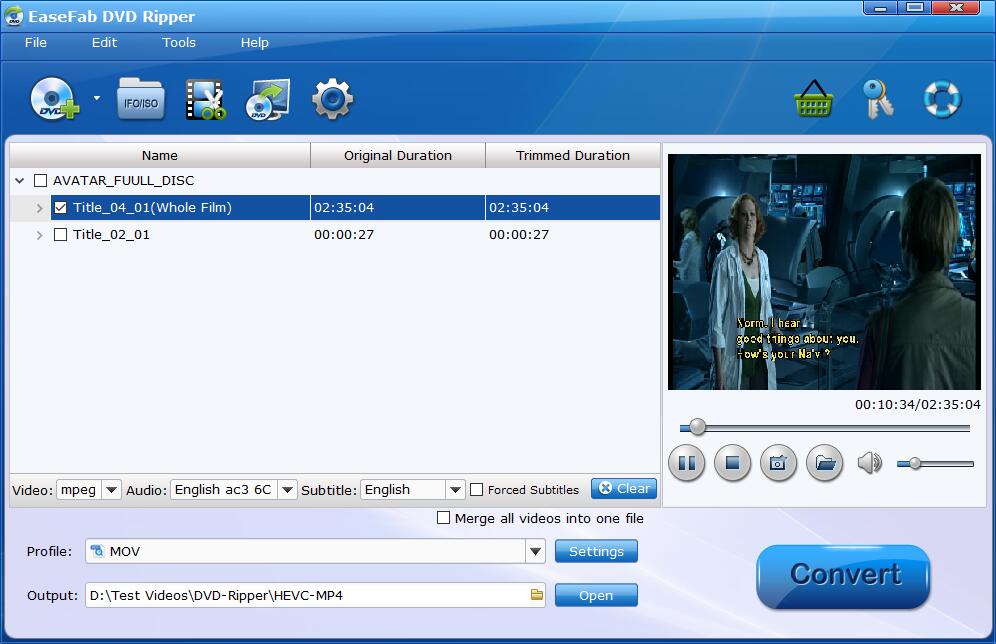Click the Clear button
The height and width of the screenshot is (644, 996).
click(624, 488)
